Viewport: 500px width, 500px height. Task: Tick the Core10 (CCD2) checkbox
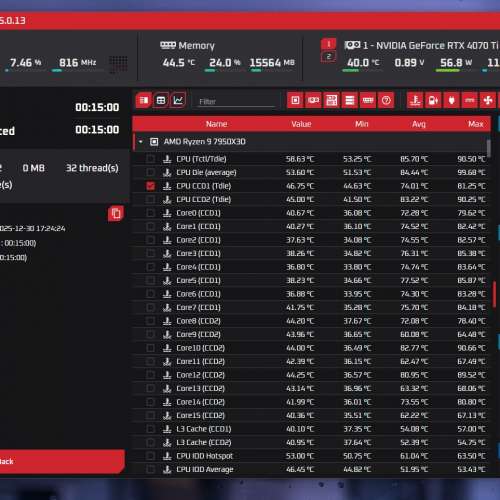[x=151, y=348]
